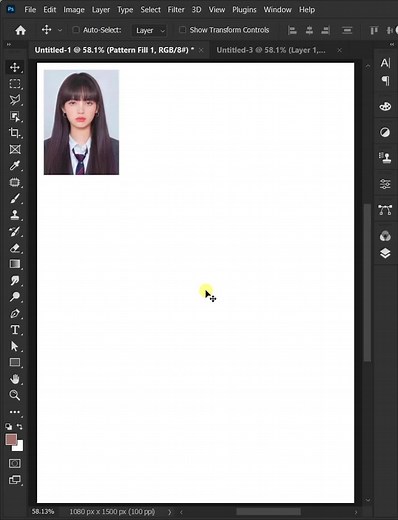Select the Rectangle shape tool
Viewport: 398px width, 520px height.
pyautogui.click(x=15, y=362)
